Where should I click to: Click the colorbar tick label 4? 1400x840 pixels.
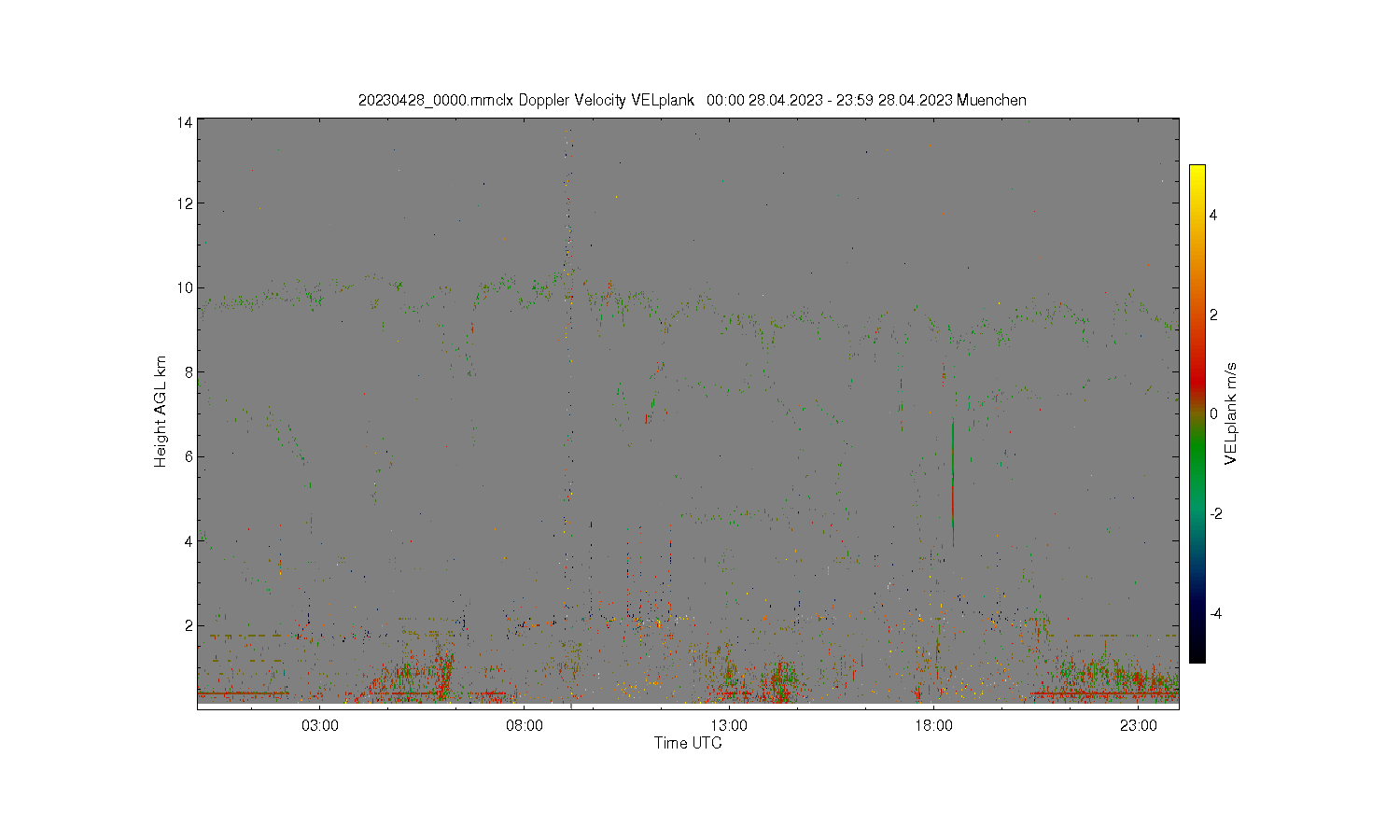click(1213, 215)
